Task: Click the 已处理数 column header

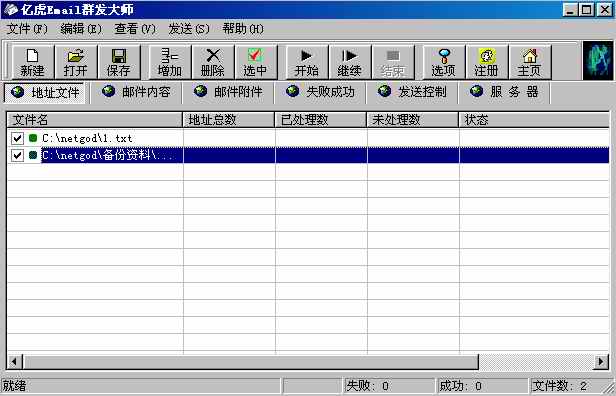Action: [x=321, y=120]
